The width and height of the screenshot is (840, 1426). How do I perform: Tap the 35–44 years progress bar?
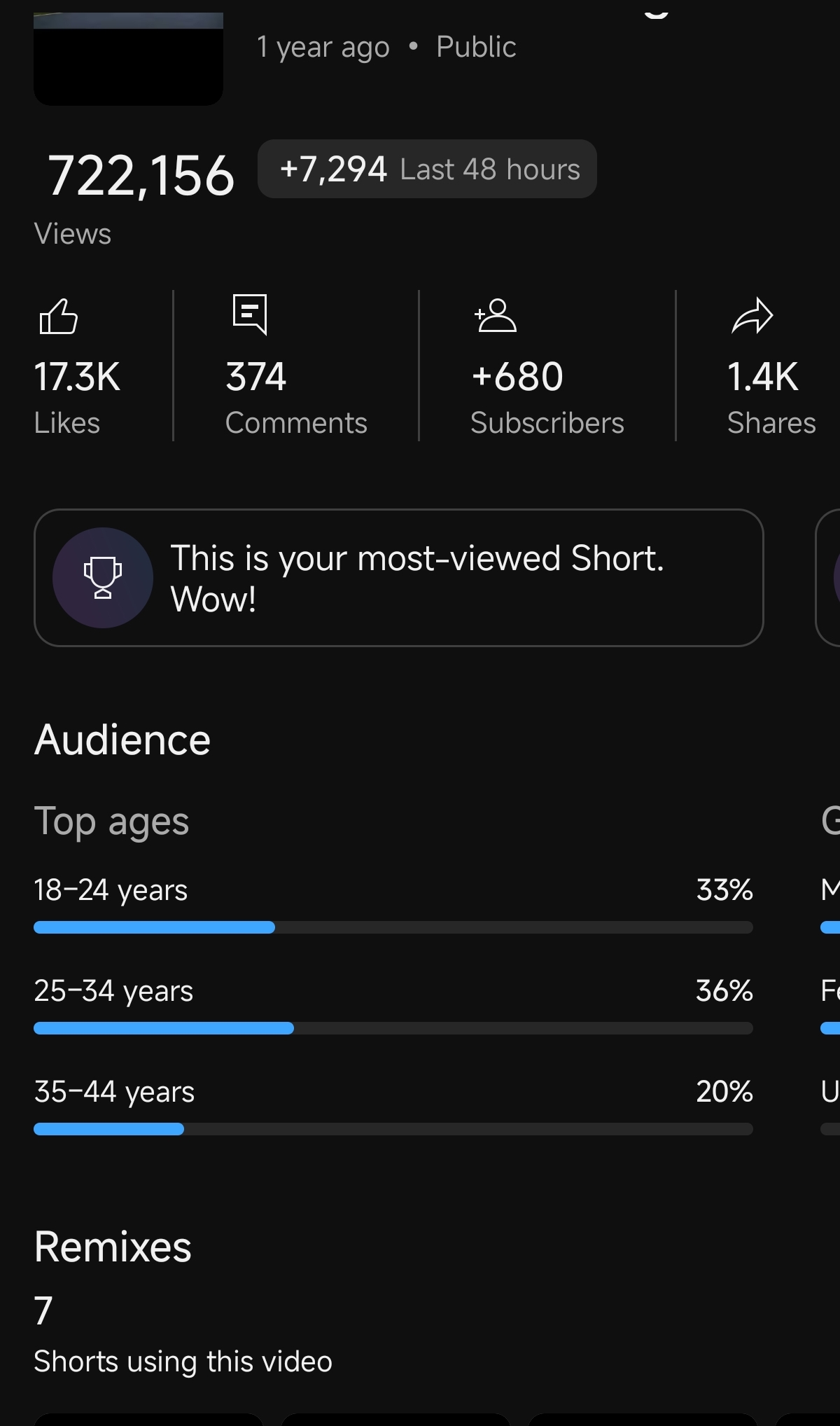point(393,1129)
